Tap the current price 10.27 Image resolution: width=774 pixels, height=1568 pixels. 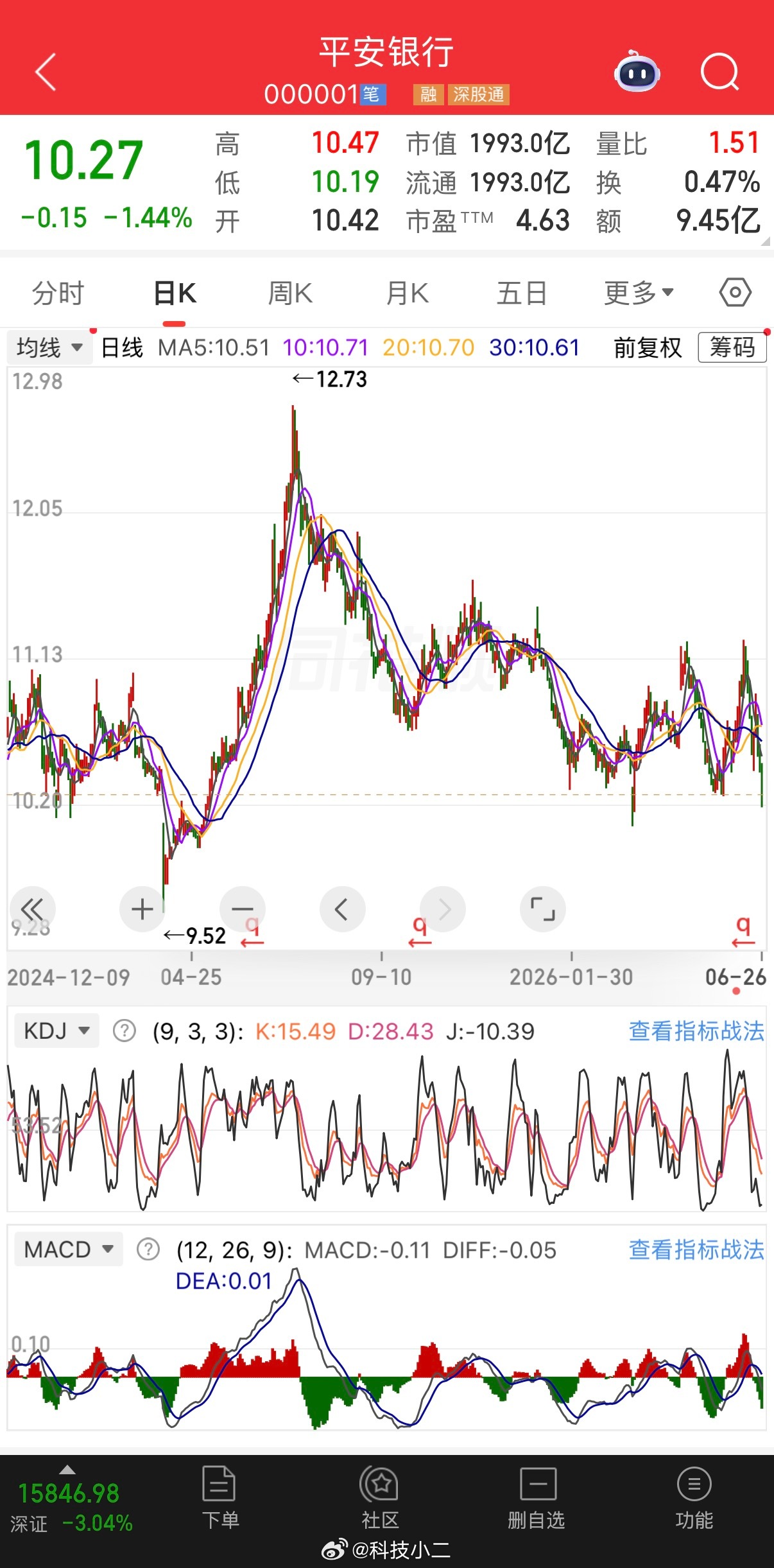tap(83, 161)
